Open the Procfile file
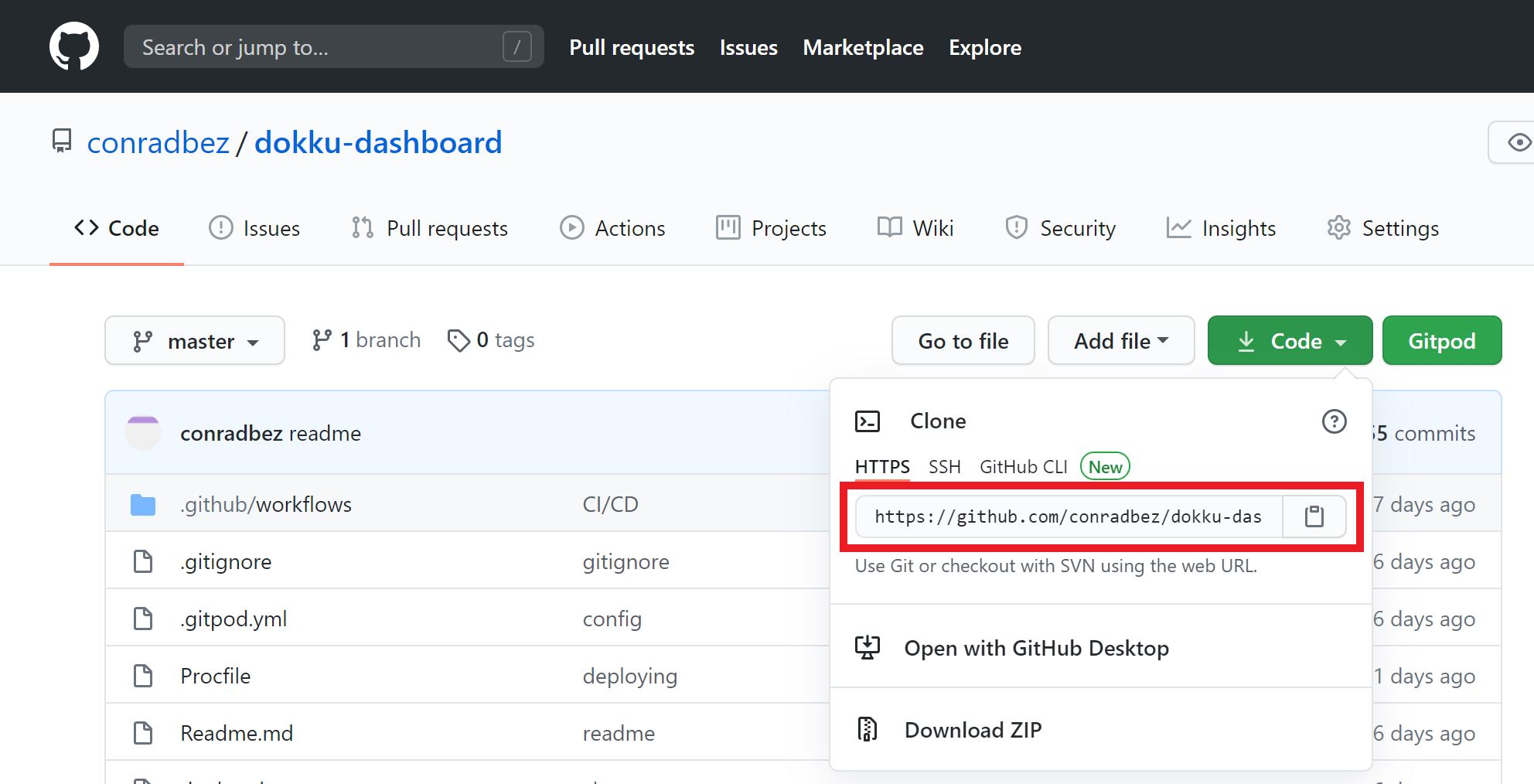Viewport: 1534px width, 784px height. tap(215, 676)
